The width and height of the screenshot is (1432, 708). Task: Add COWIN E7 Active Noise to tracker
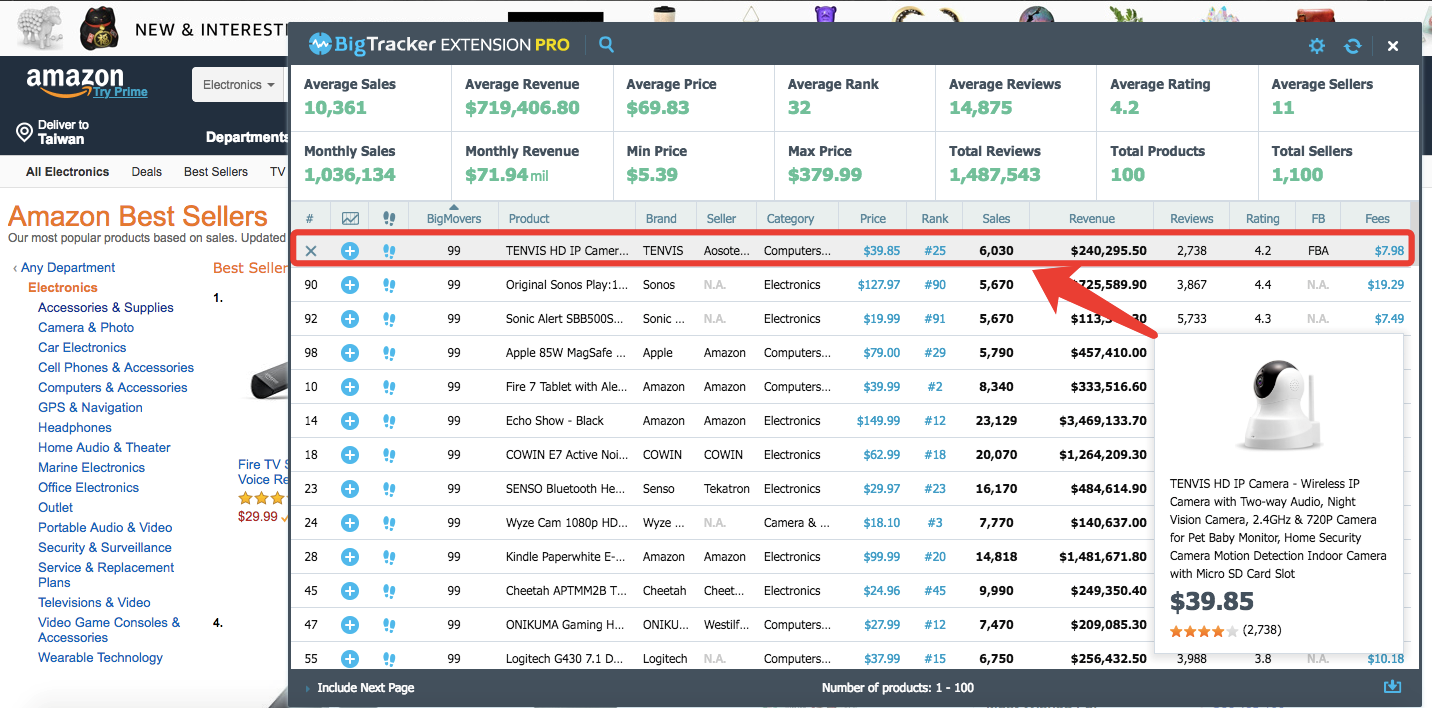click(350, 455)
